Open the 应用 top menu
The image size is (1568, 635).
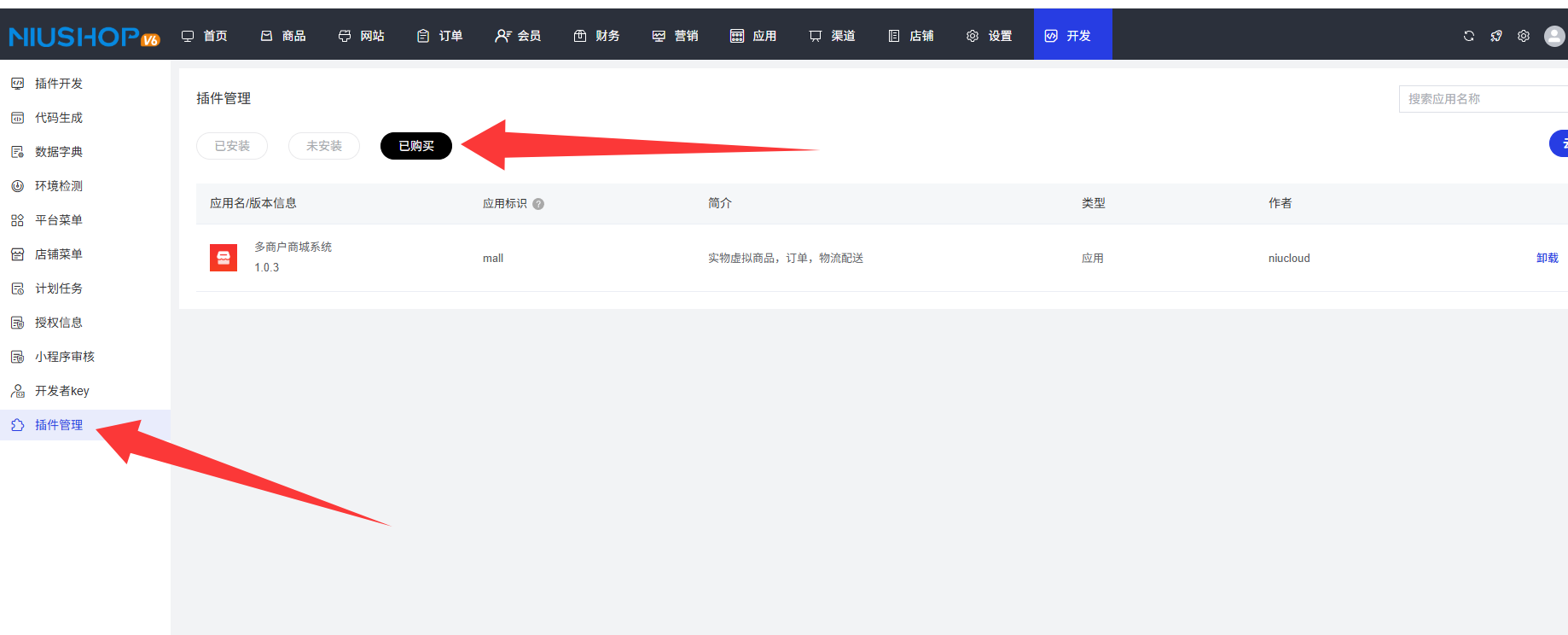[x=754, y=36]
